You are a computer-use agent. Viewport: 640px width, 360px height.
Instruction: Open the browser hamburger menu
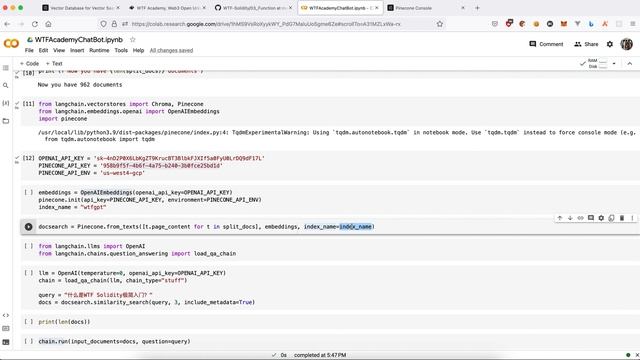pyautogui.click(x=632, y=24)
